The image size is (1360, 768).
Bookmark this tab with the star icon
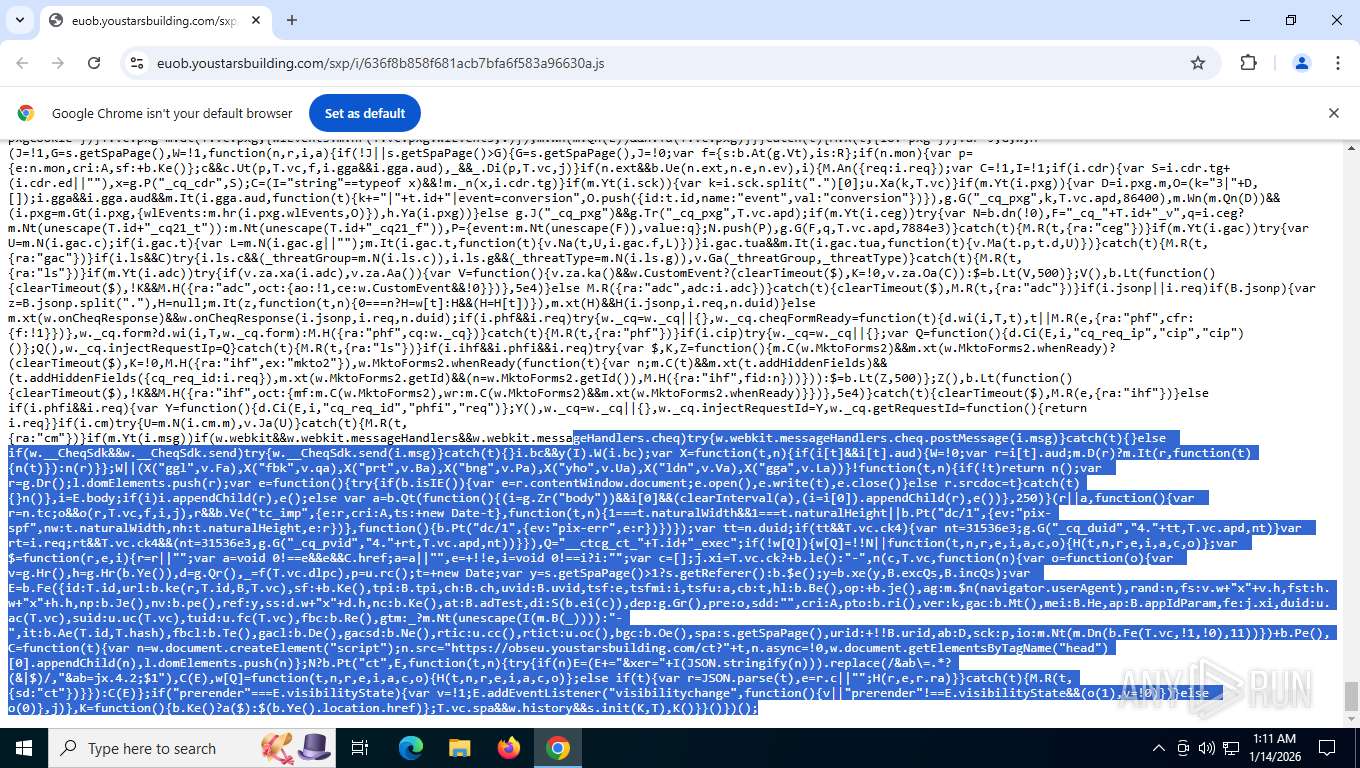pyautogui.click(x=1198, y=63)
